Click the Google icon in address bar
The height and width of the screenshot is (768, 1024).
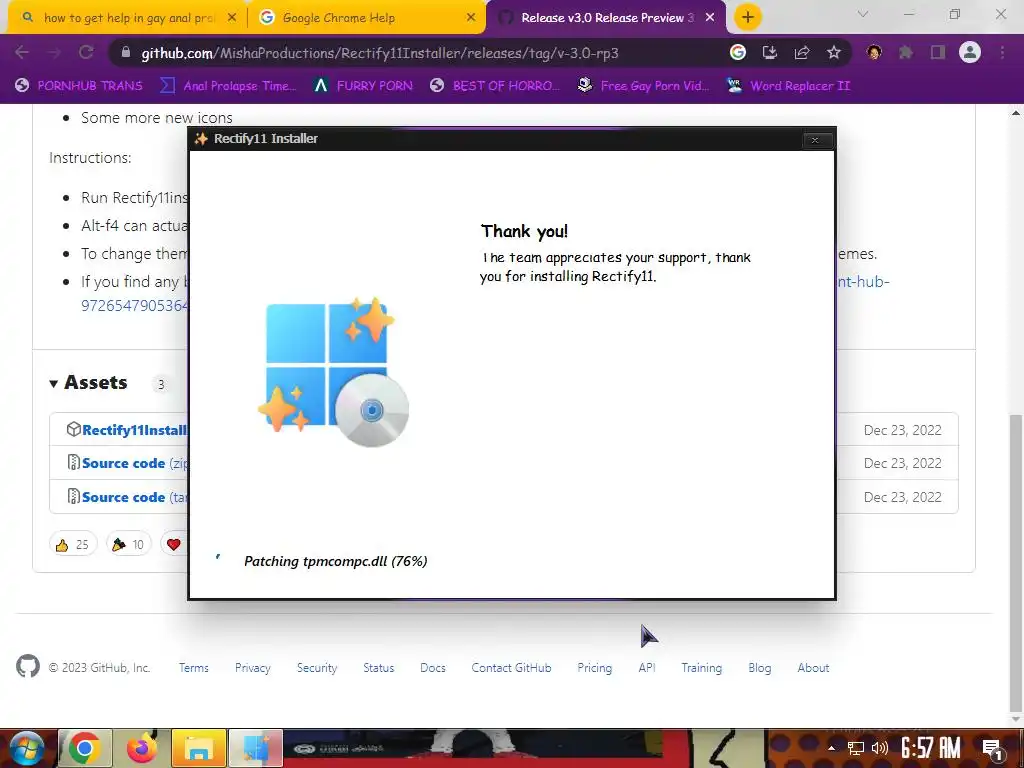[737, 52]
